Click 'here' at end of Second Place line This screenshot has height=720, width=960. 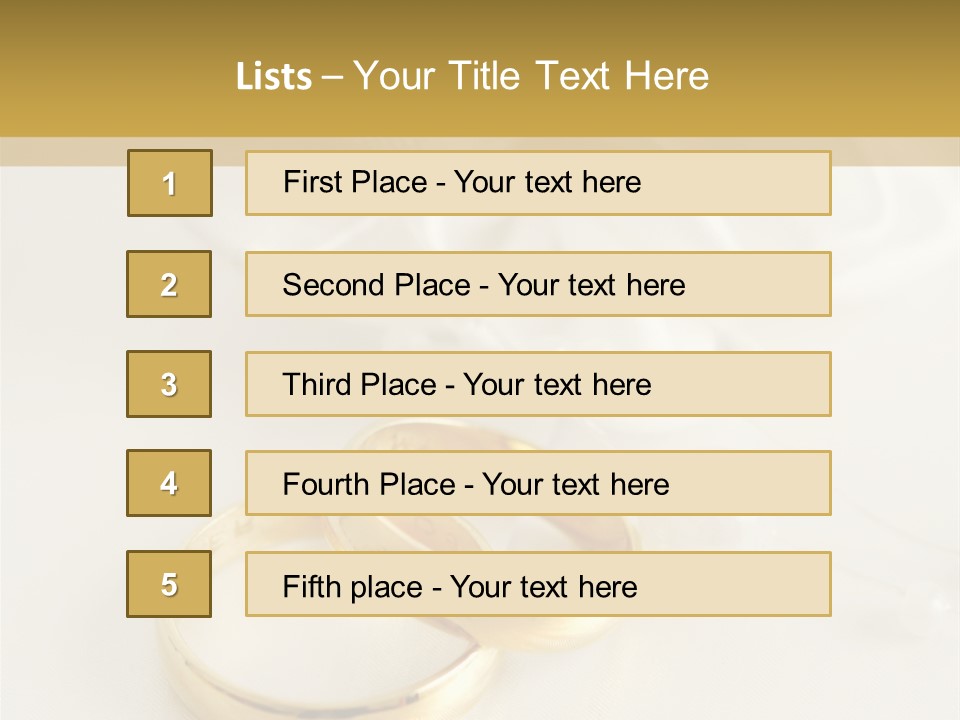[x=655, y=285]
